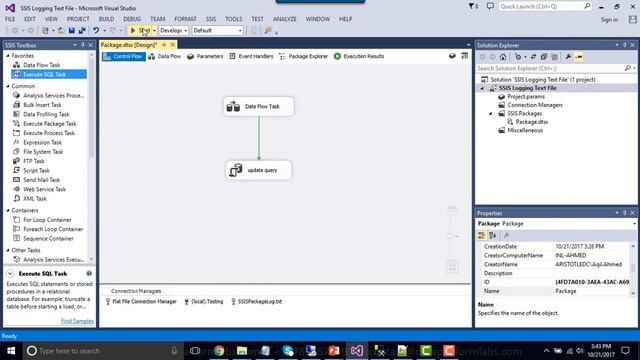Open the Start button dropdown arrow
Screen dimensions: 640x360
click(154, 31)
